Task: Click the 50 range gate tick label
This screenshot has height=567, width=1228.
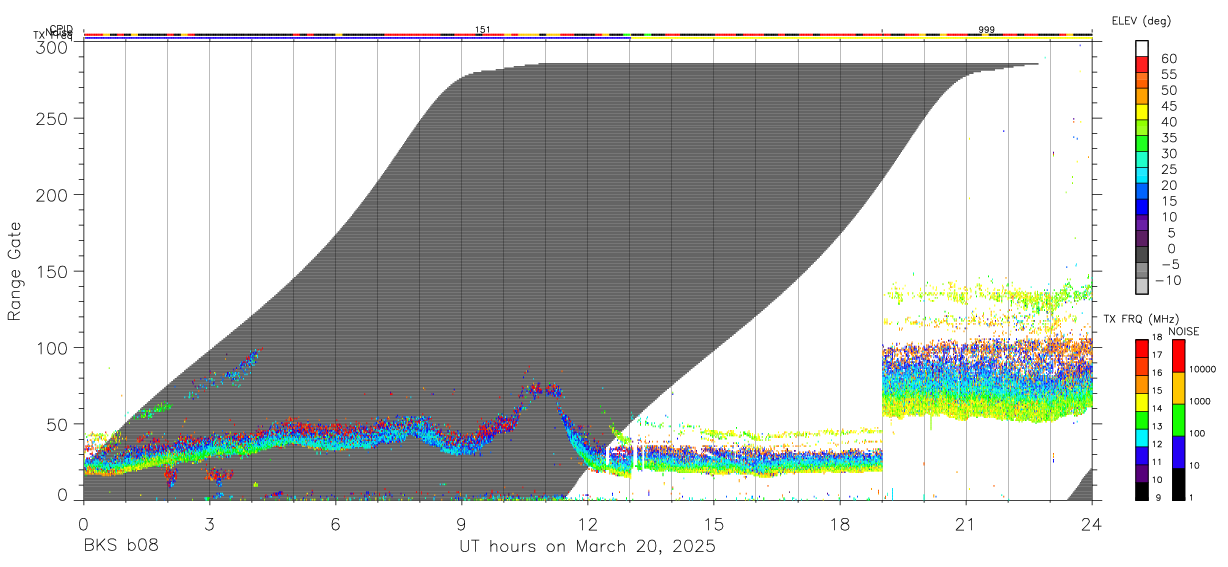Action: (x=58, y=424)
